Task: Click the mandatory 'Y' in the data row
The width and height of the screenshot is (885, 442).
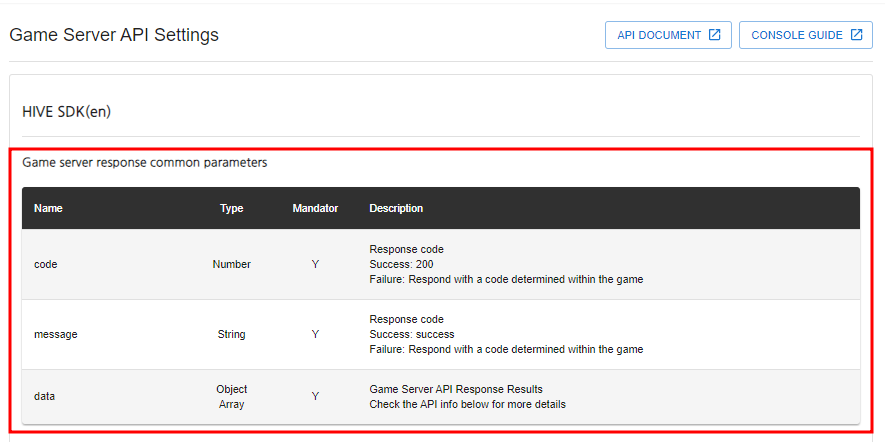Action: (316, 397)
